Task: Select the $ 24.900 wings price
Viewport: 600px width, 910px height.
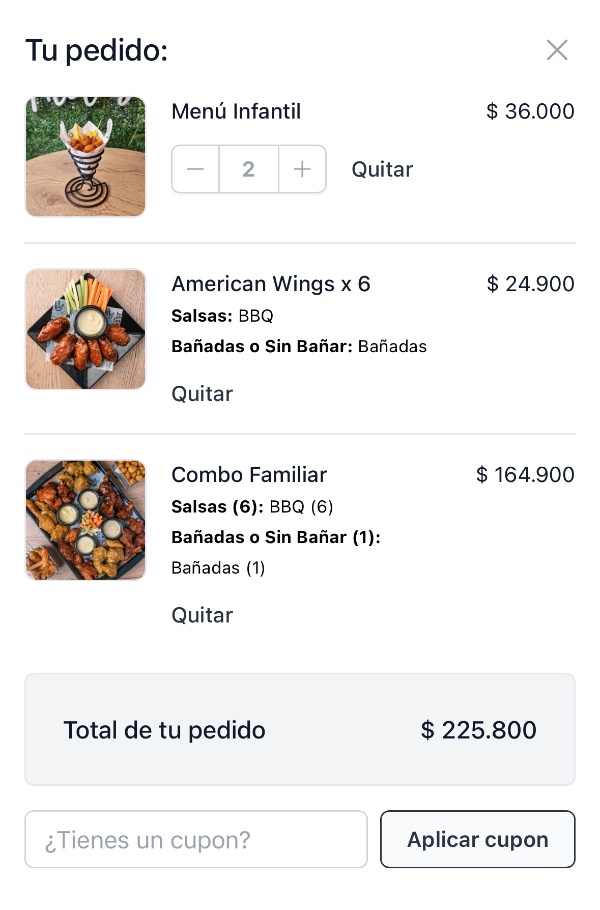Action: click(530, 284)
